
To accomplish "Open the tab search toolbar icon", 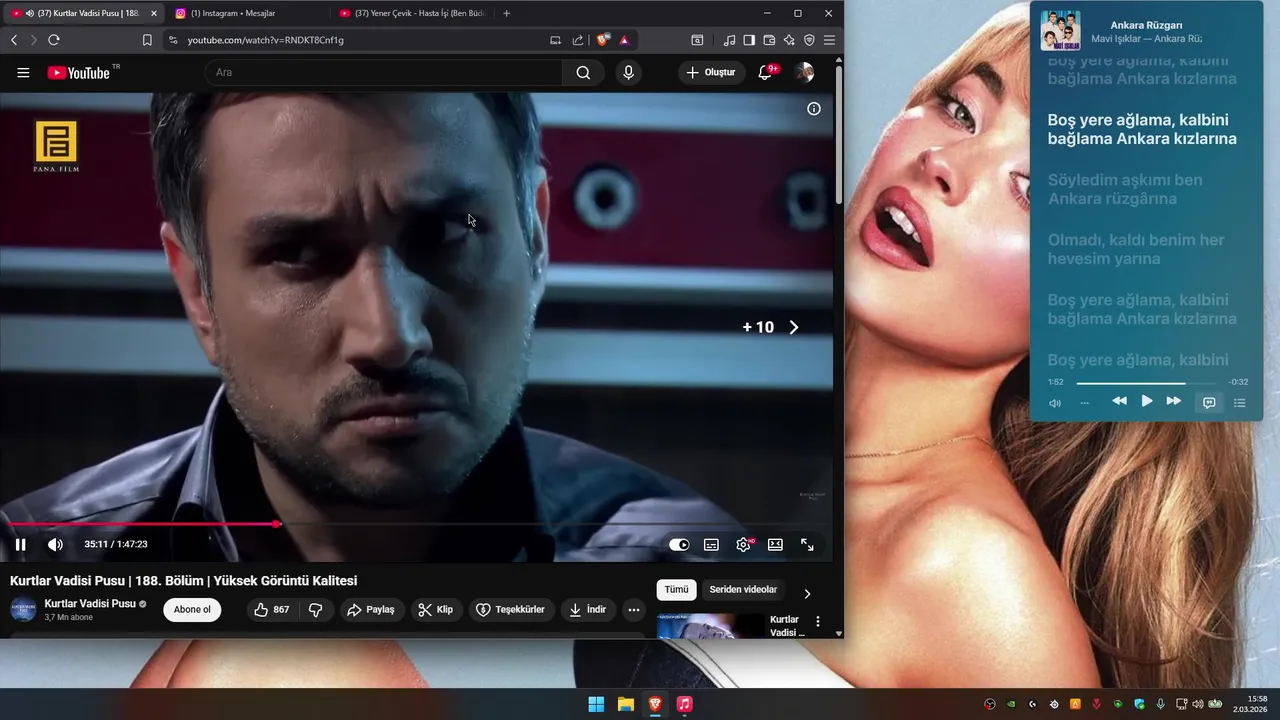I will (x=697, y=40).
